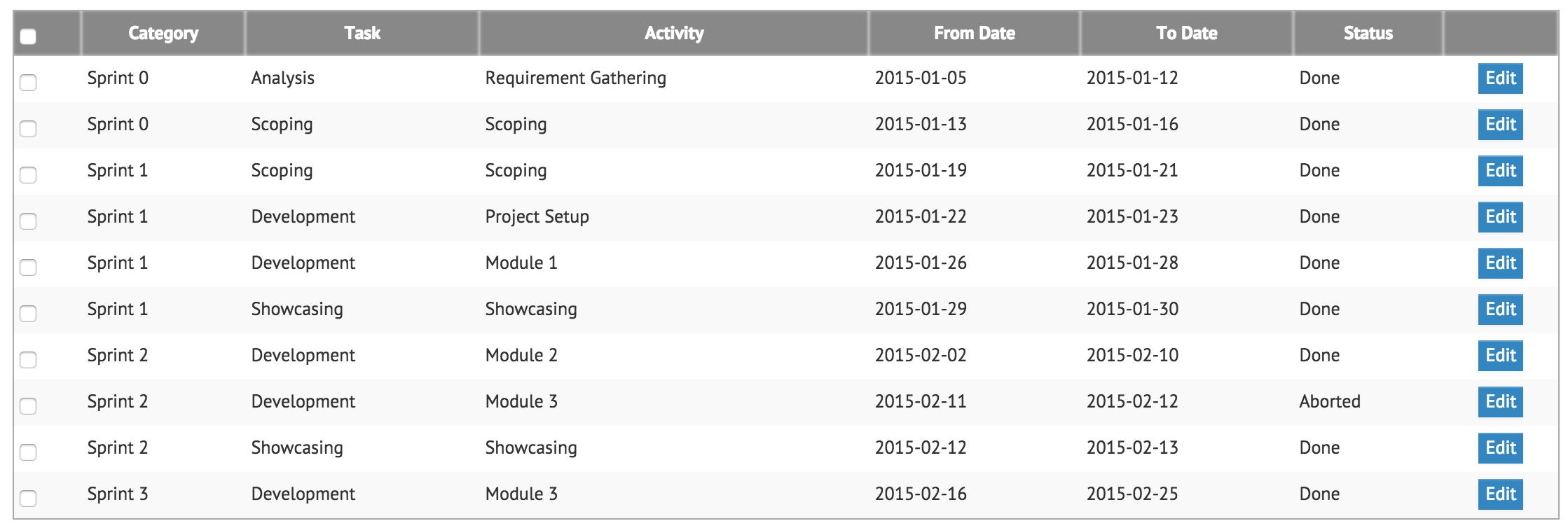Sort table by From Date header

(x=974, y=34)
